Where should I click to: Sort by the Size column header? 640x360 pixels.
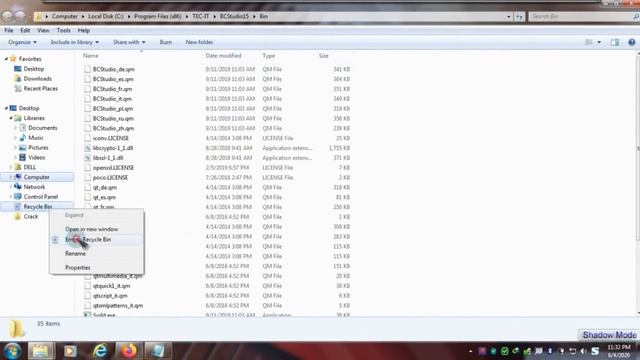click(323, 56)
